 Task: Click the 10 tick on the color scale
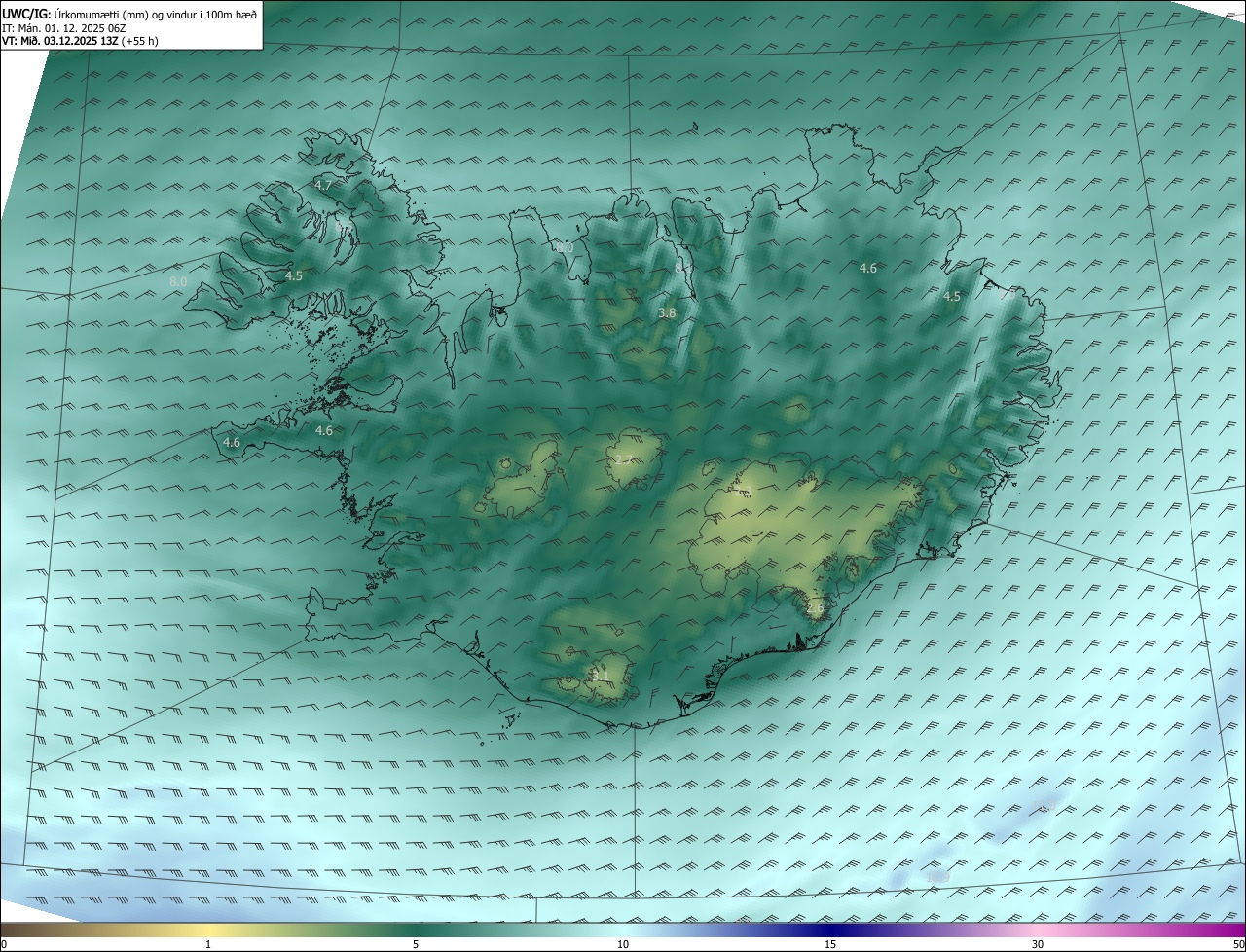tap(623, 944)
